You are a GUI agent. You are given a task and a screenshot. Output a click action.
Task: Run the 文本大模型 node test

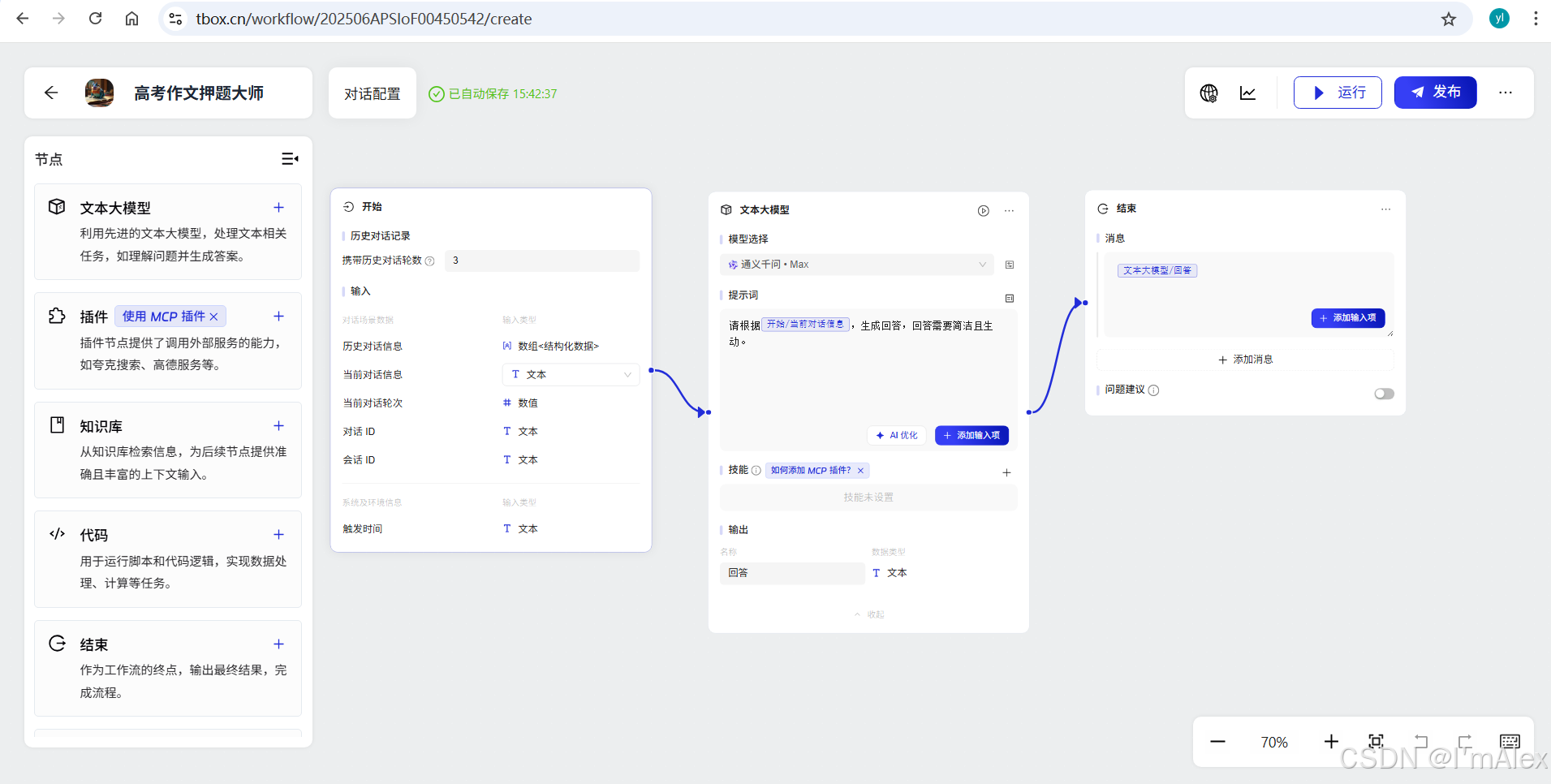tap(983, 211)
